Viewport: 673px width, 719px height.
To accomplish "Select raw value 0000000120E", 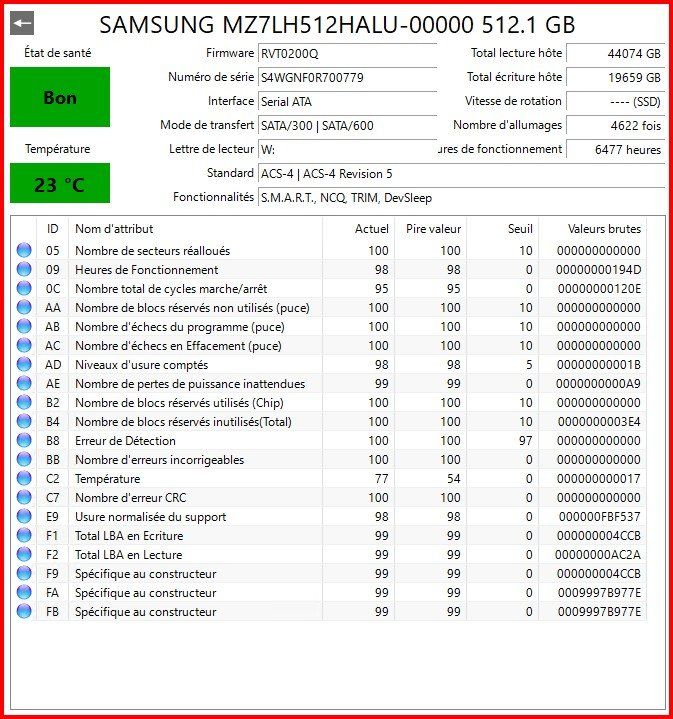I will pyautogui.click(x=599, y=289).
